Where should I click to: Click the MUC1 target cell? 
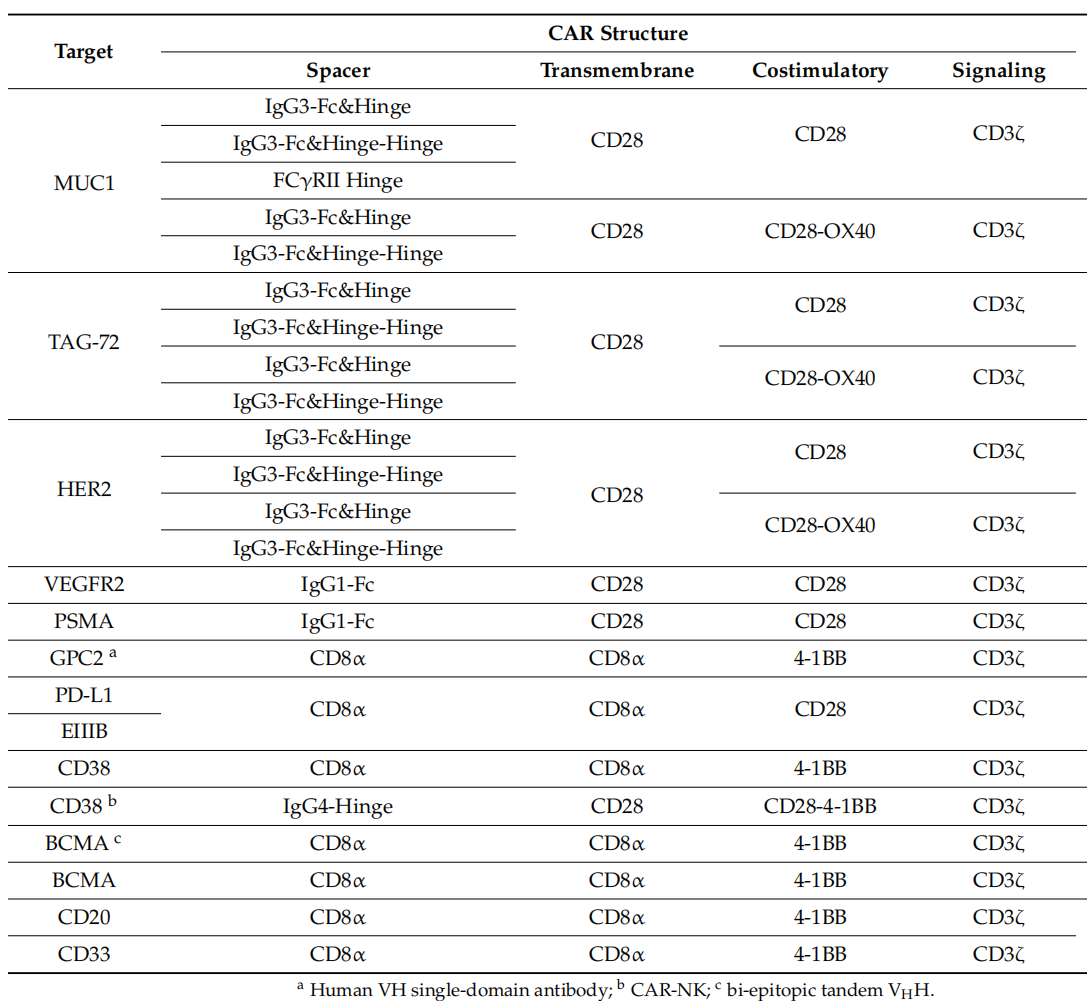tap(84, 181)
